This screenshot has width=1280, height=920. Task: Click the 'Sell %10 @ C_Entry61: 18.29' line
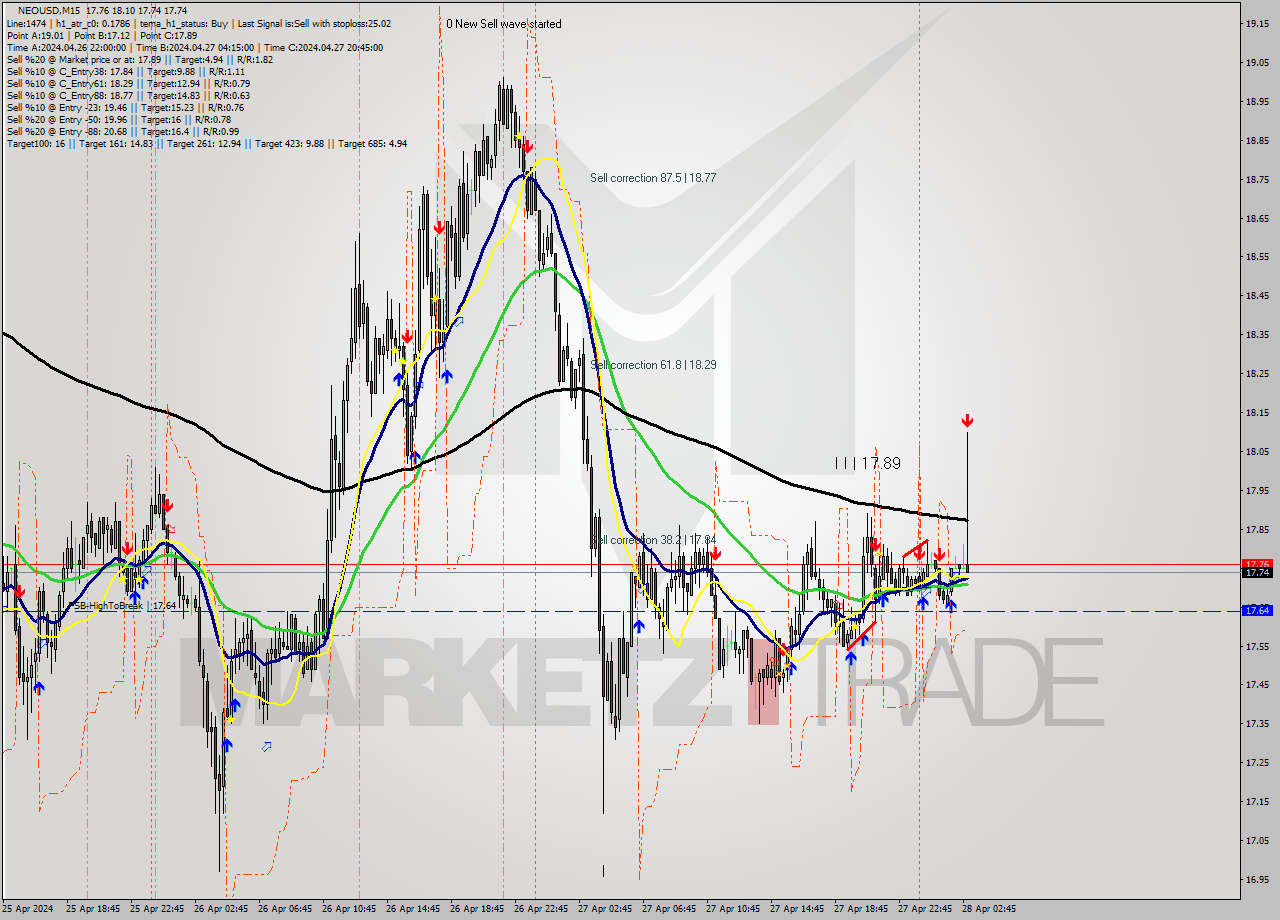click(128, 83)
